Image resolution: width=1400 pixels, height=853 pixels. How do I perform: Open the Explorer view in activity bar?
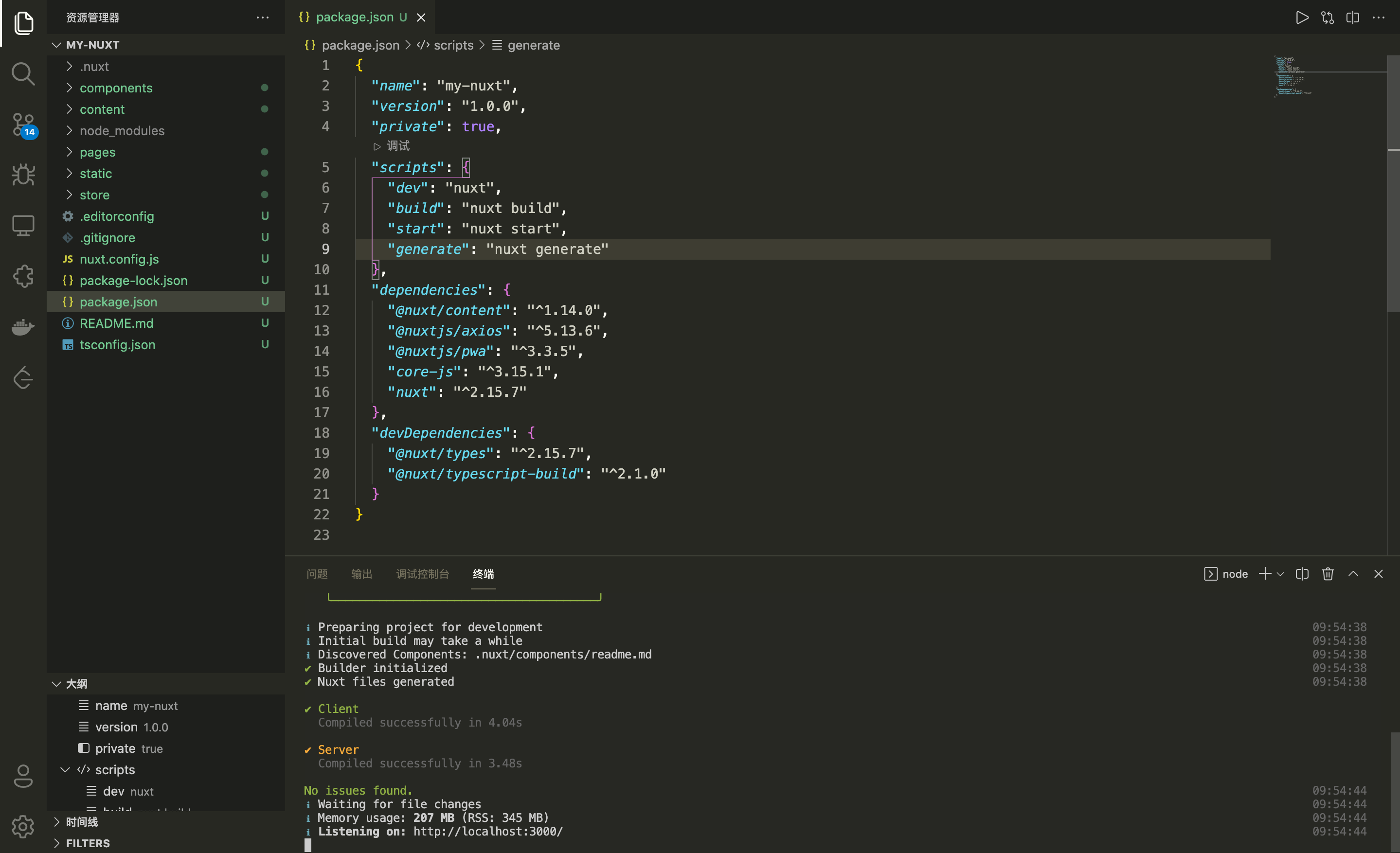[23, 23]
